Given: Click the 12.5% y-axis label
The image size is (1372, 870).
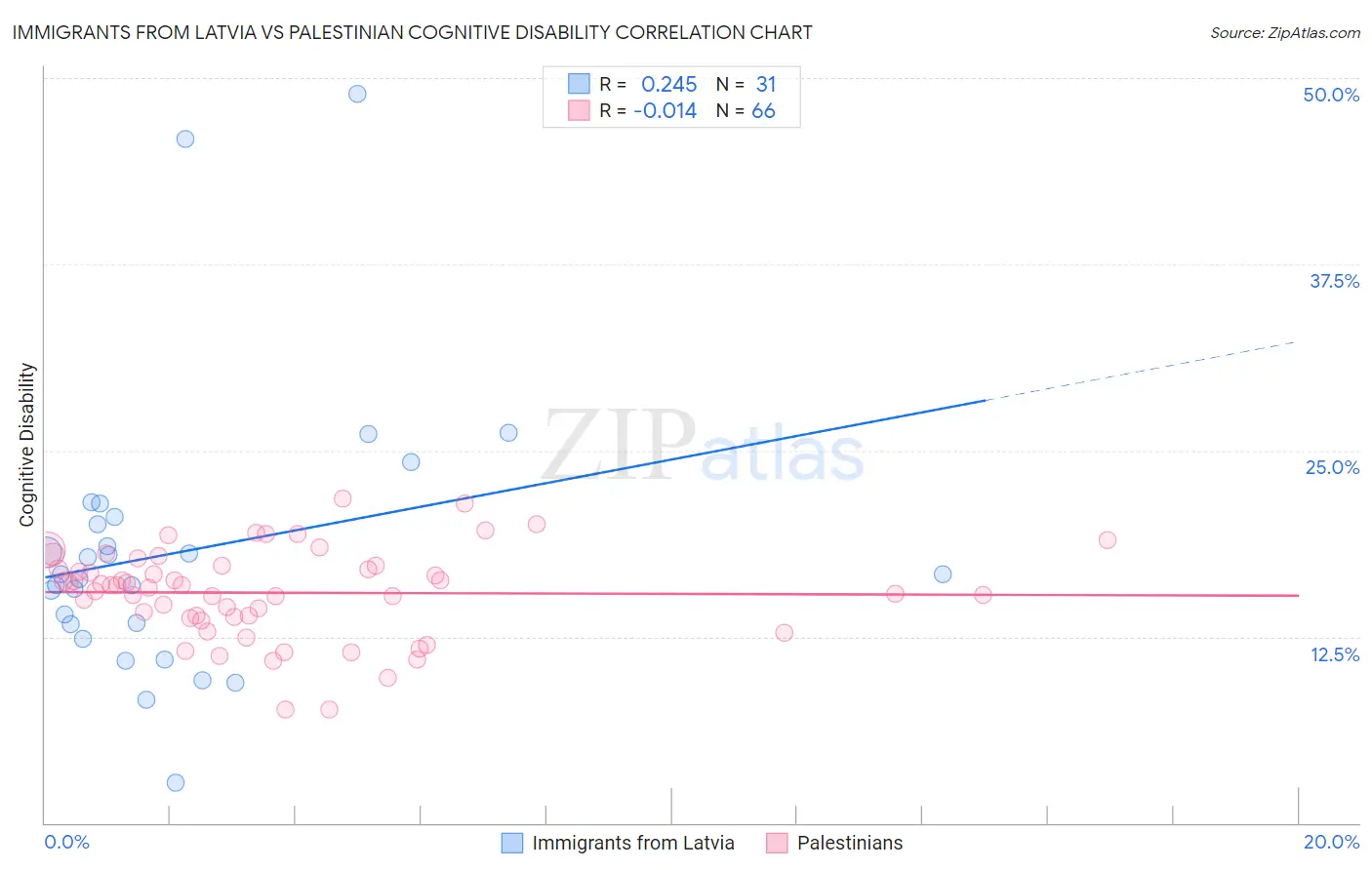Looking at the screenshot, I should pyautogui.click(x=1334, y=654).
